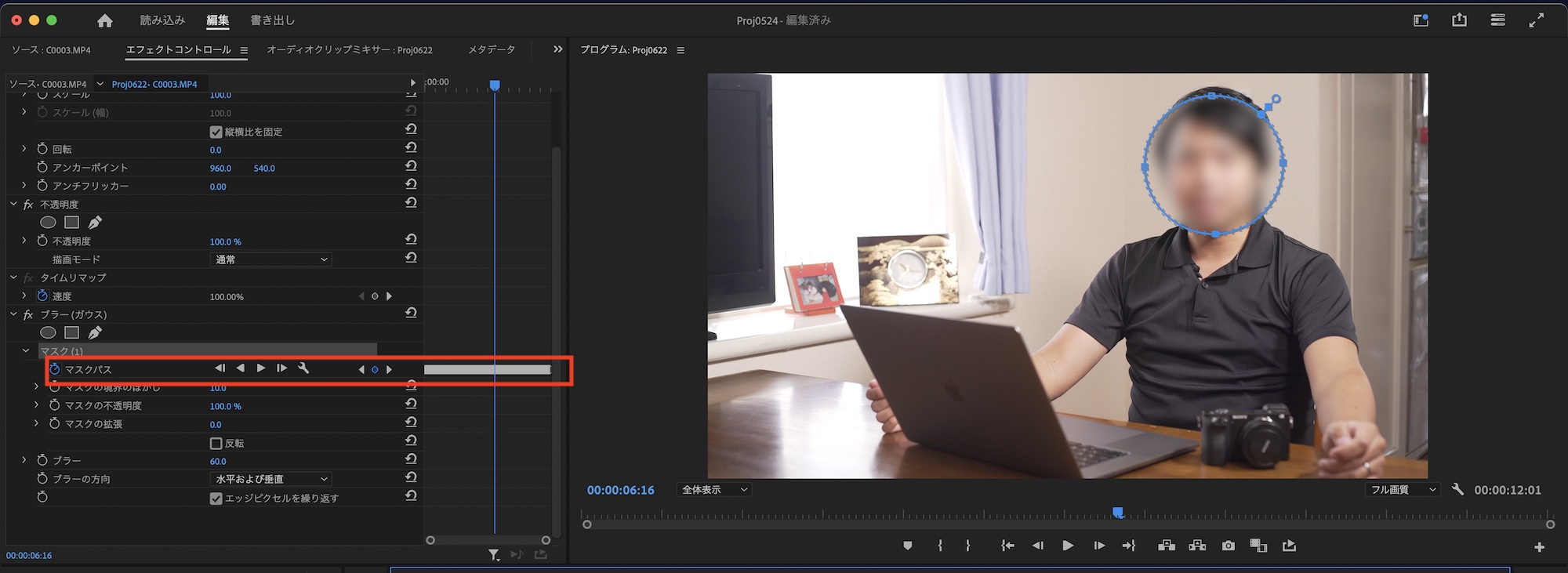This screenshot has height=573, width=1568.
Task: Open the 描画モード dropdown
Action: click(271, 259)
